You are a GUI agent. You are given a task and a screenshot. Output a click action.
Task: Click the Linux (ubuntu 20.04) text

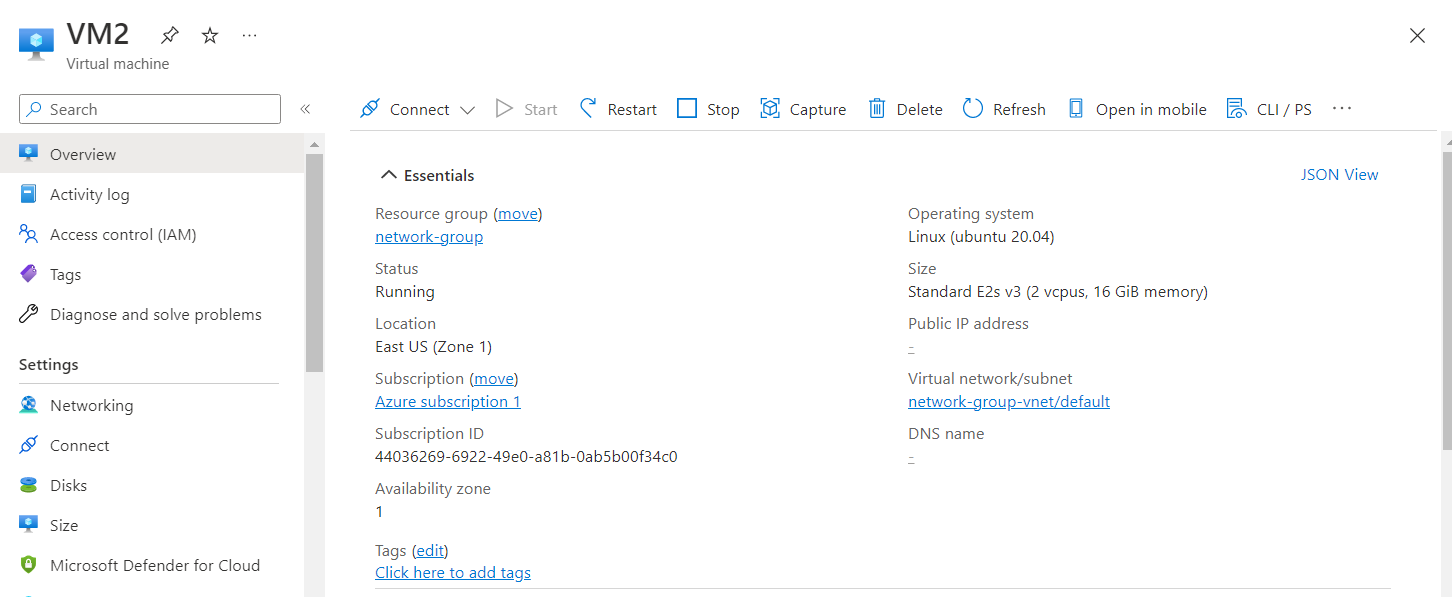tap(981, 237)
